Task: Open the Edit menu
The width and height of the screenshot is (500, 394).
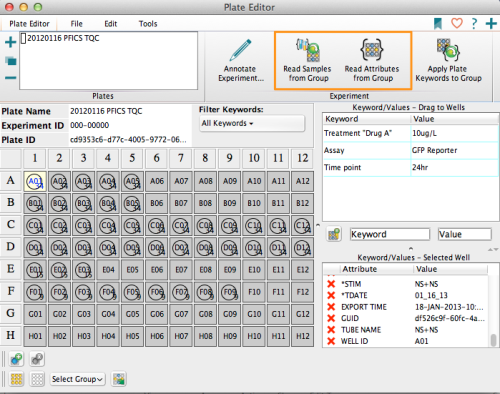Action: (111, 24)
